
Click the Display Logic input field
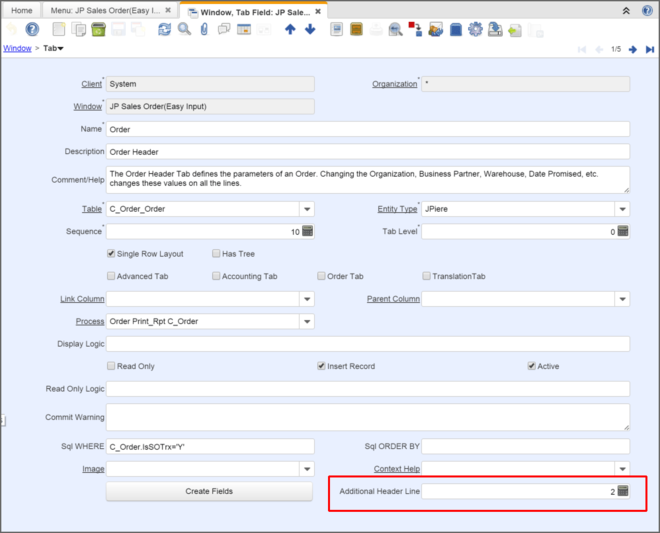pos(367,344)
